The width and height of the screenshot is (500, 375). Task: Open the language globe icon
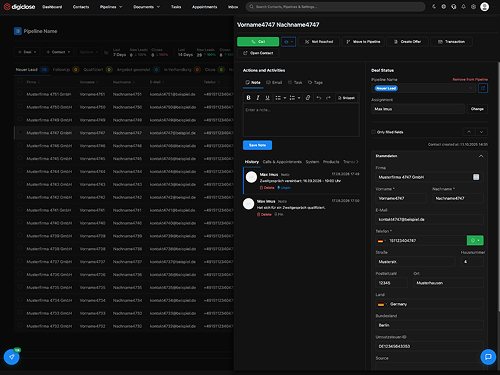(444, 7)
